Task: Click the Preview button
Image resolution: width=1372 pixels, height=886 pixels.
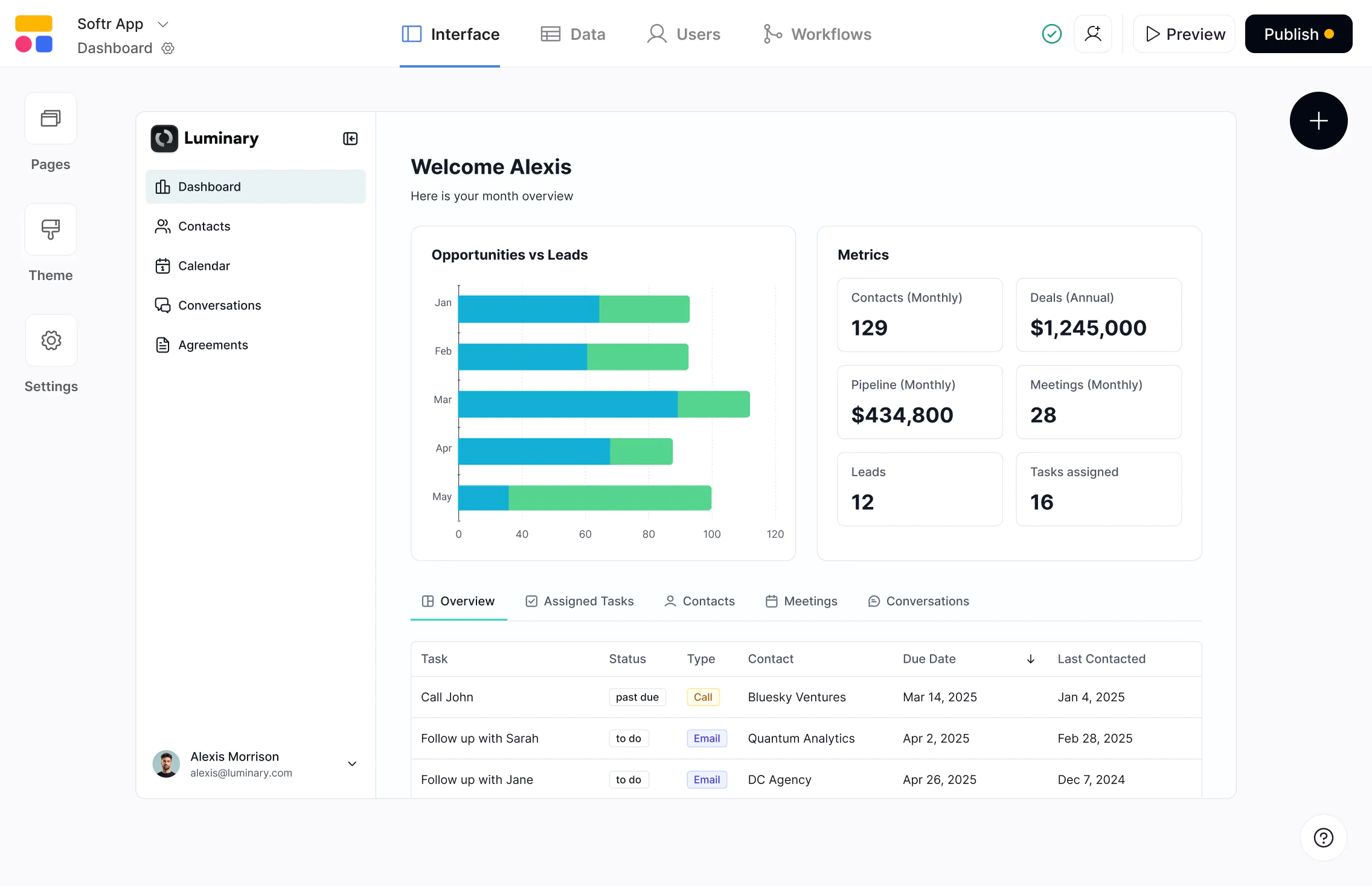Action: pyautogui.click(x=1184, y=34)
